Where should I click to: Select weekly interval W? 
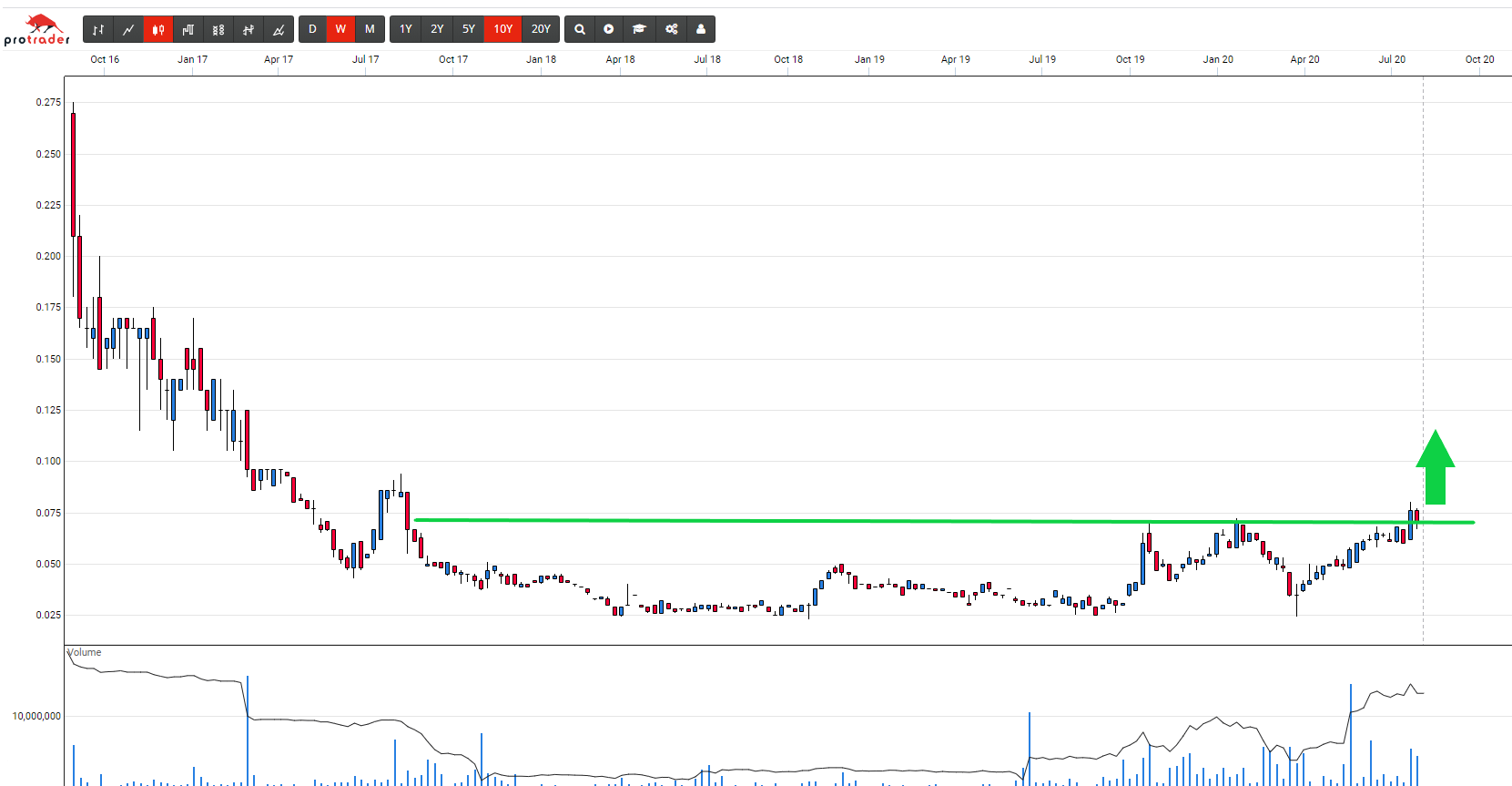(x=340, y=29)
